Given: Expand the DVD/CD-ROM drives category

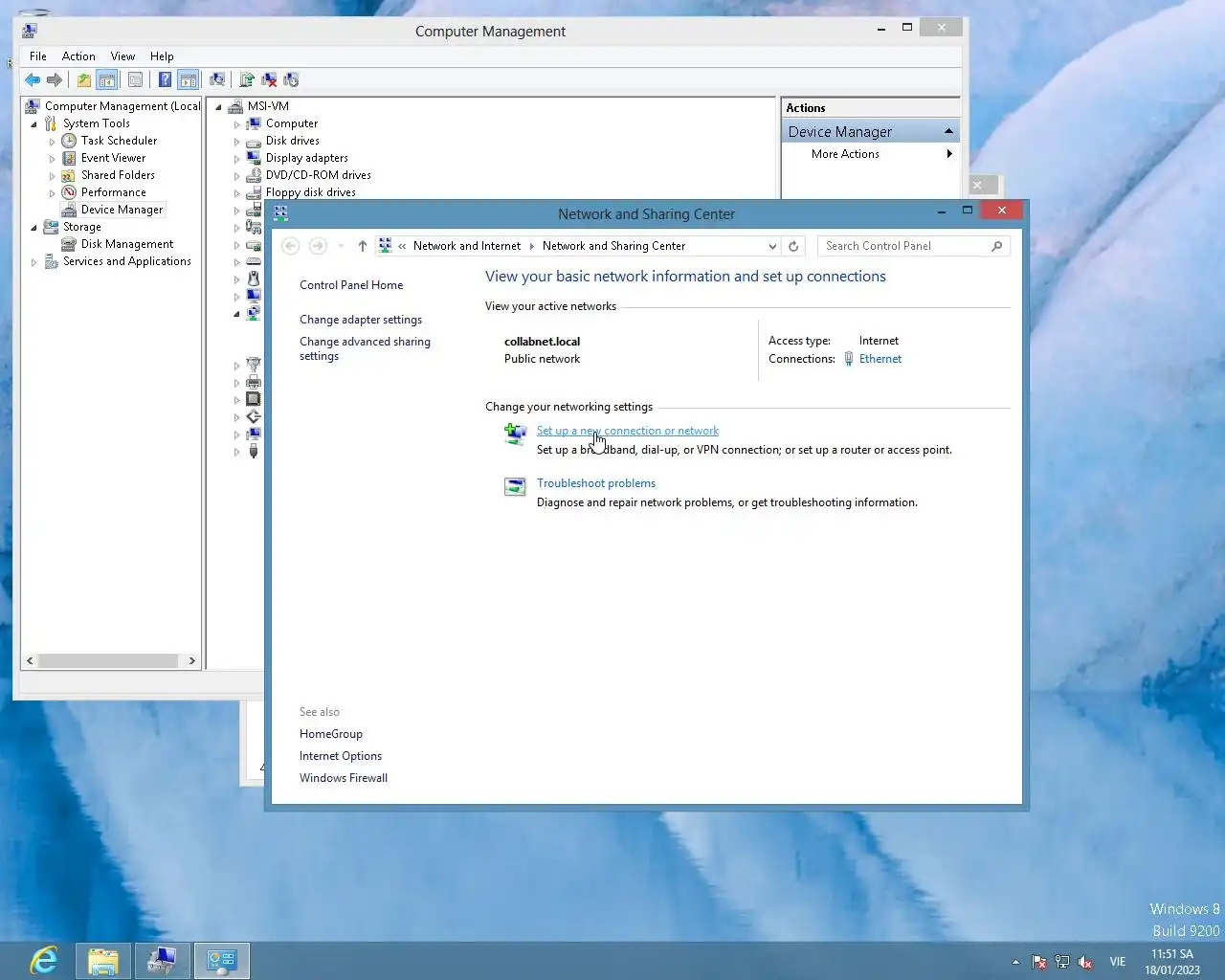Looking at the screenshot, I should click(x=237, y=176).
